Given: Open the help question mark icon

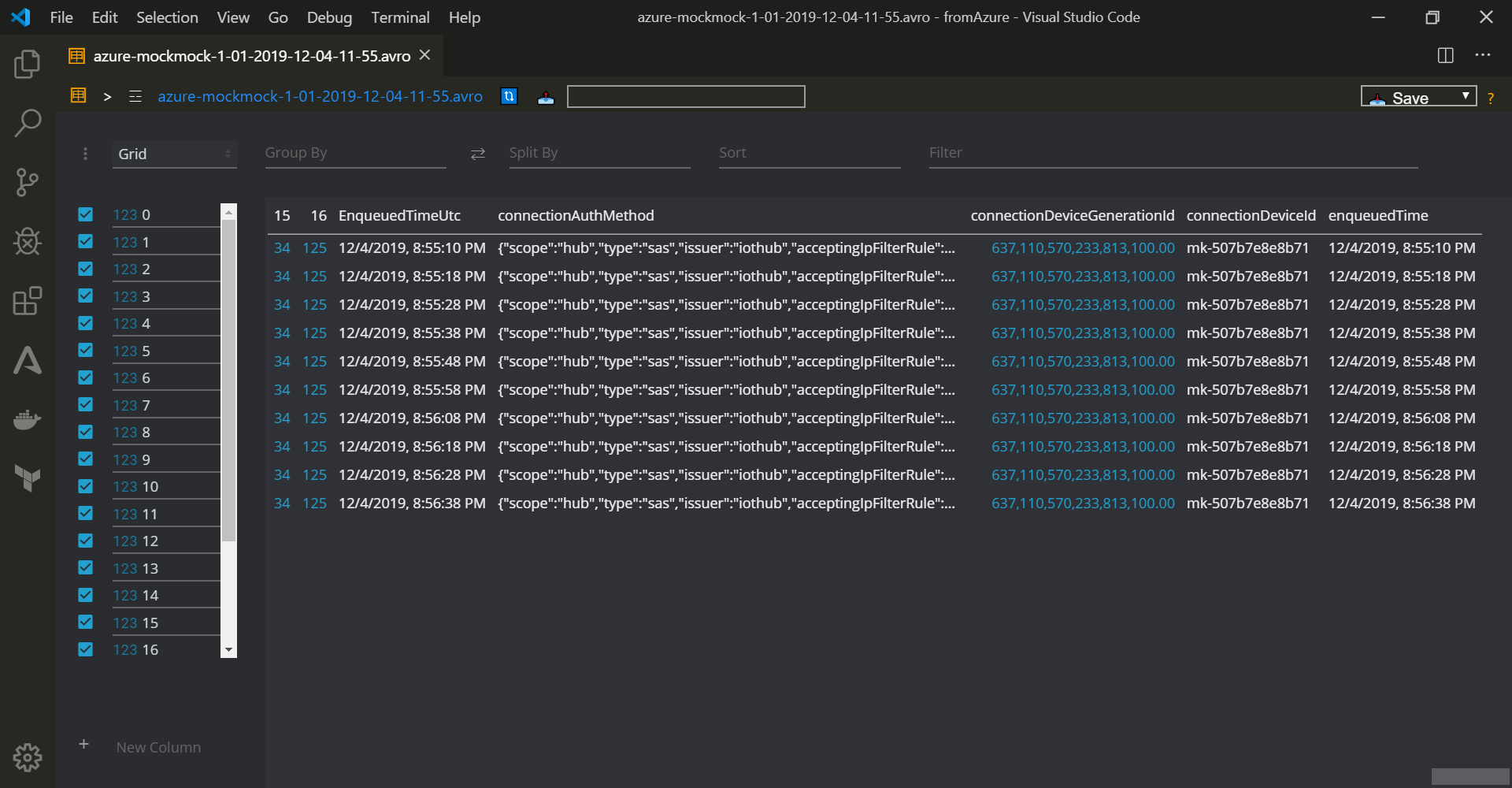Looking at the screenshot, I should (x=1492, y=98).
